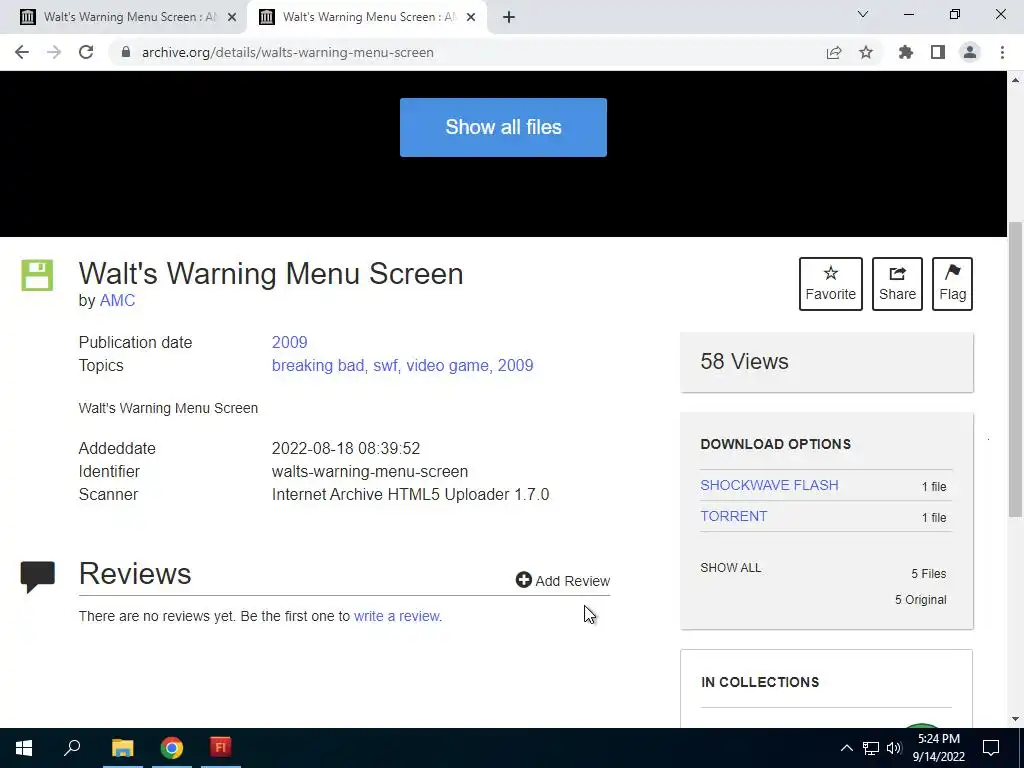The height and width of the screenshot is (768, 1024).
Task: Click the identifier value walts-warning-menu-screen
Action: click(x=370, y=472)
